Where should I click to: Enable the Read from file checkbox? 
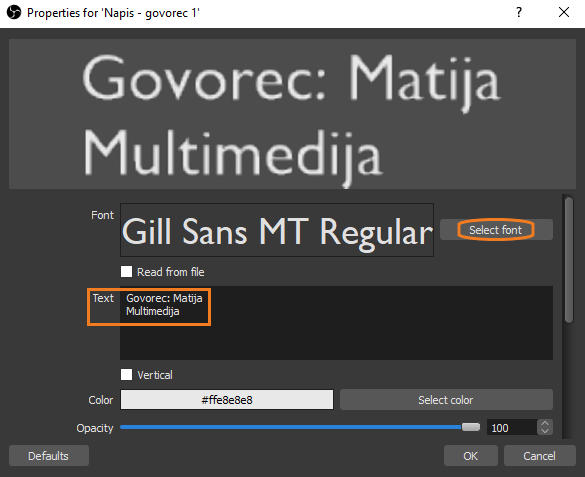(x=126, y=272)
